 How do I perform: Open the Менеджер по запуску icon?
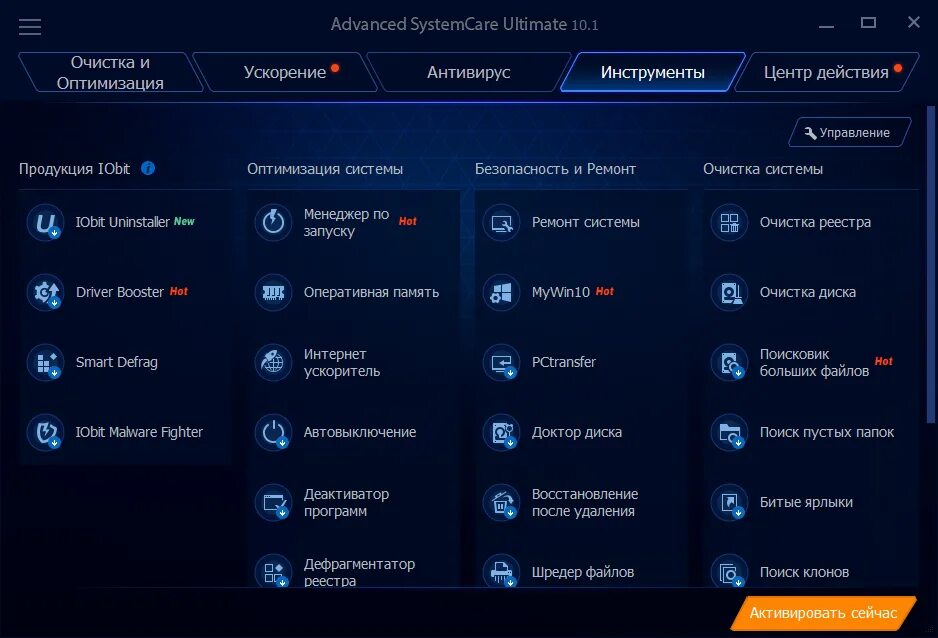(273, 222)
